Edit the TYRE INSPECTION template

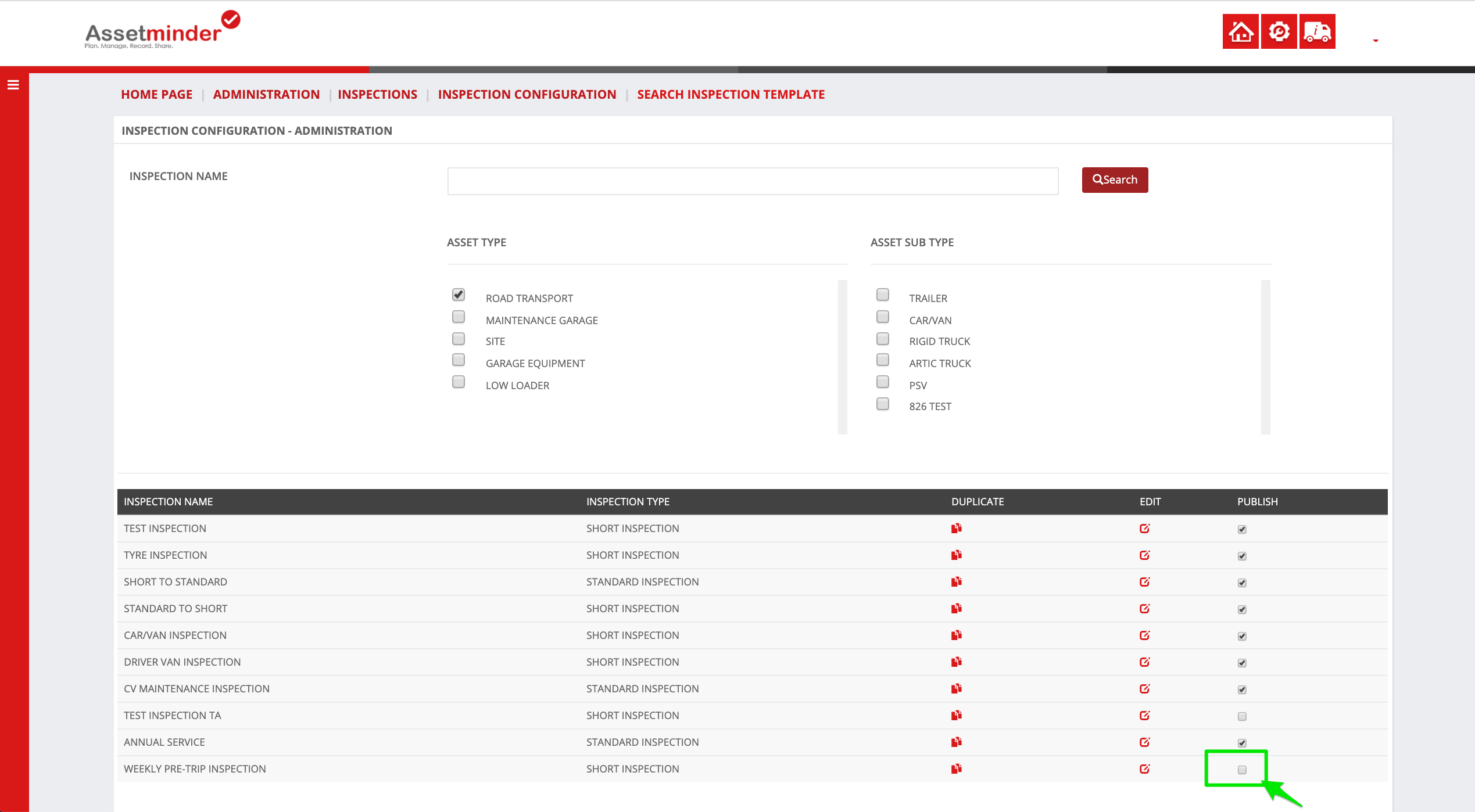tap(1145, 555)
